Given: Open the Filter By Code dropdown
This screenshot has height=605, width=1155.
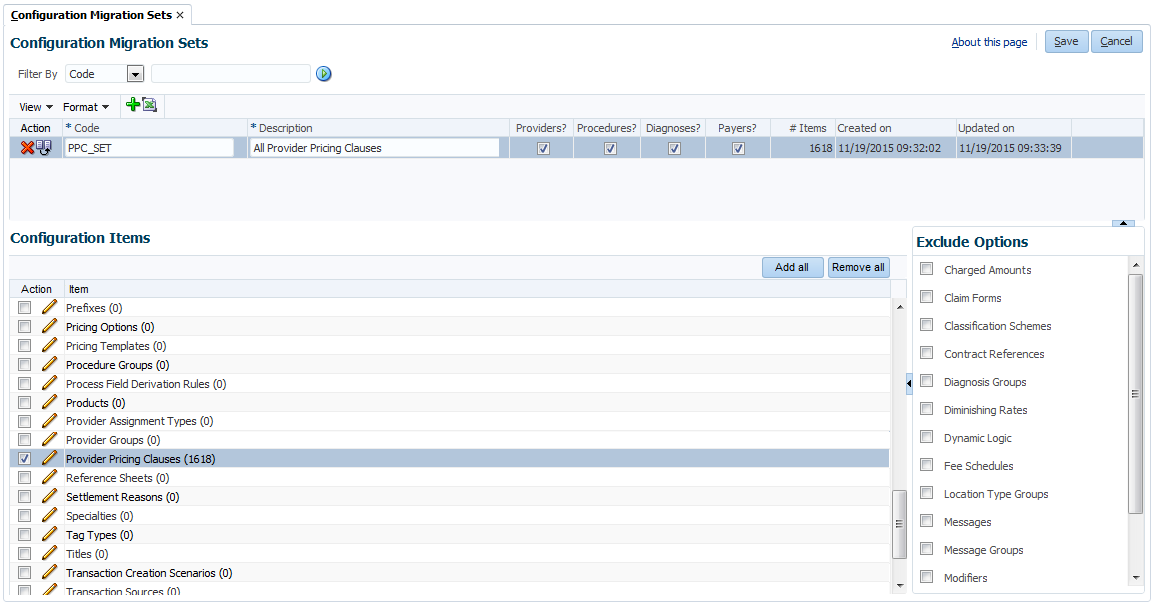Looking at the screenshot, I should [x=135, y=74].
